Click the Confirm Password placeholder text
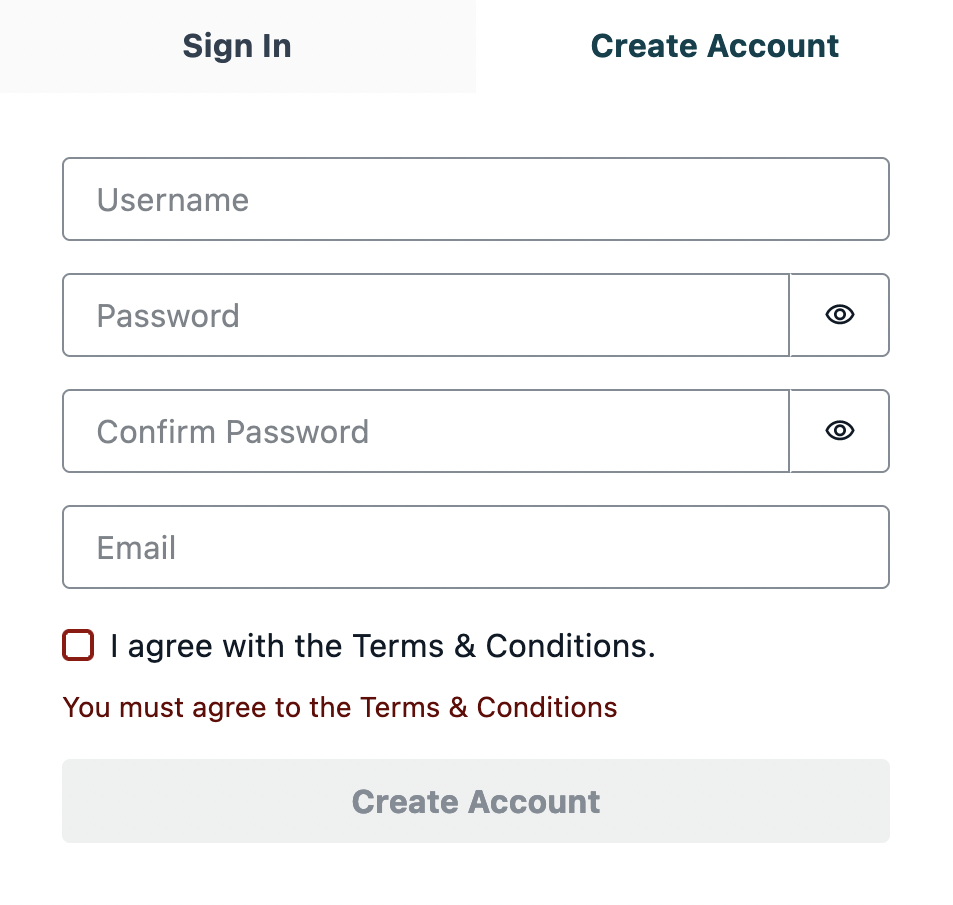Image resolution: width=953 pixels, height=905 pixels. (x=233, y=432)
